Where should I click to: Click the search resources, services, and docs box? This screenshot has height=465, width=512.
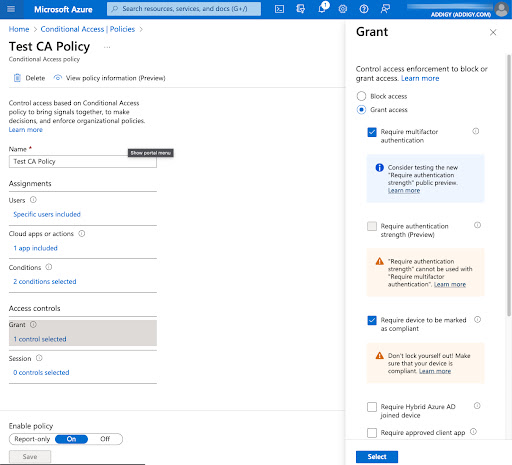pos(184,9)
